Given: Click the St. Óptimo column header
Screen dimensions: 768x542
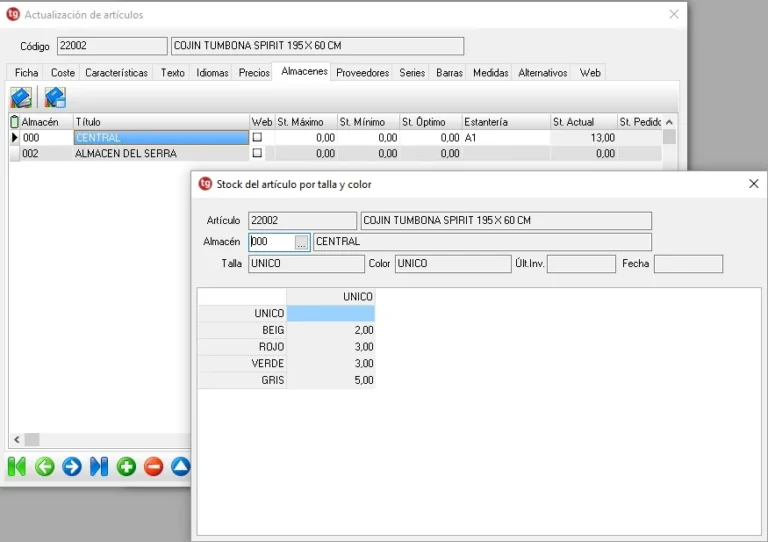Looking at the screenshot, I should pos(431,121).
